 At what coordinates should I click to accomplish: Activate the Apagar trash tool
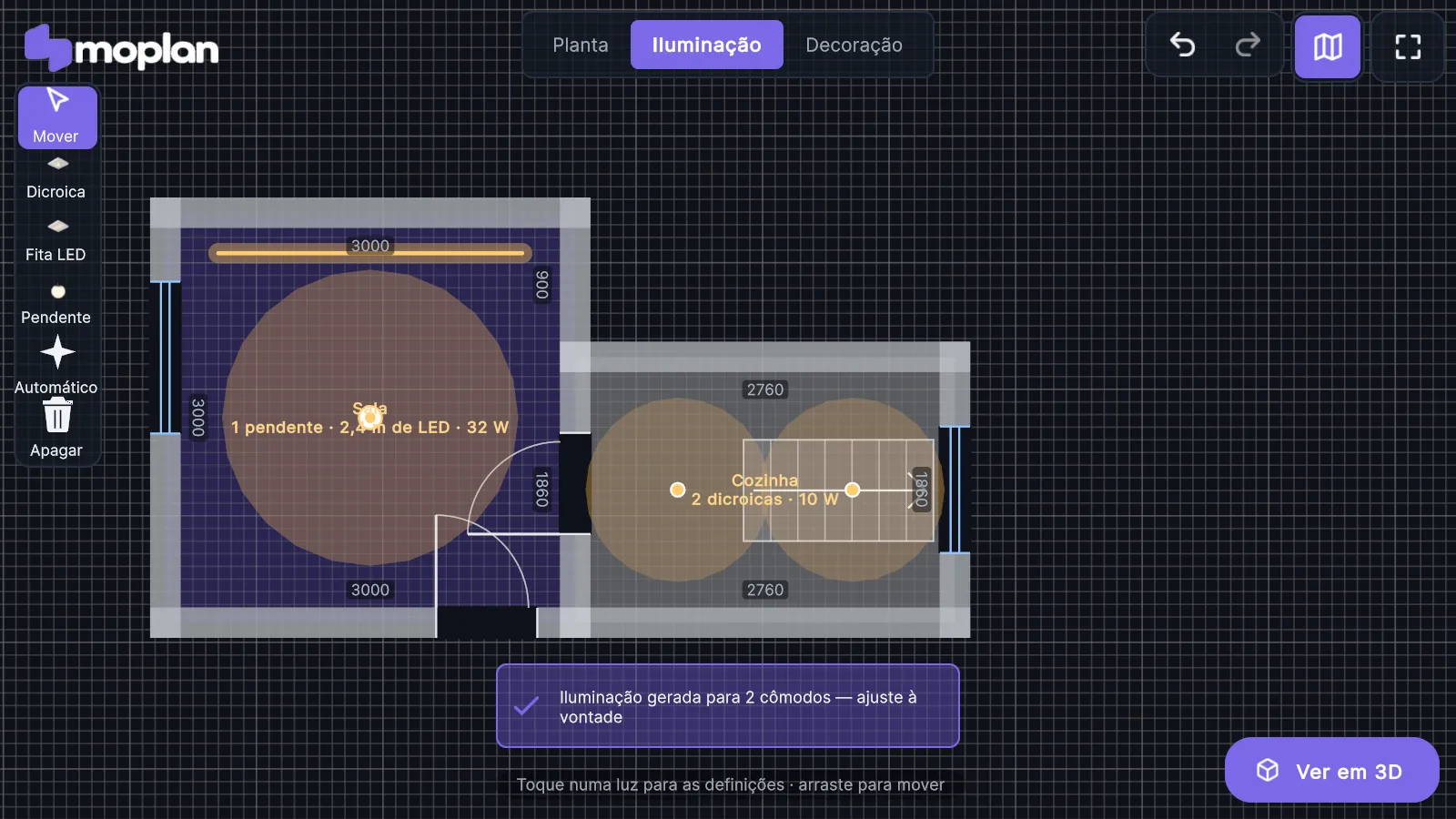click(56, 430)
